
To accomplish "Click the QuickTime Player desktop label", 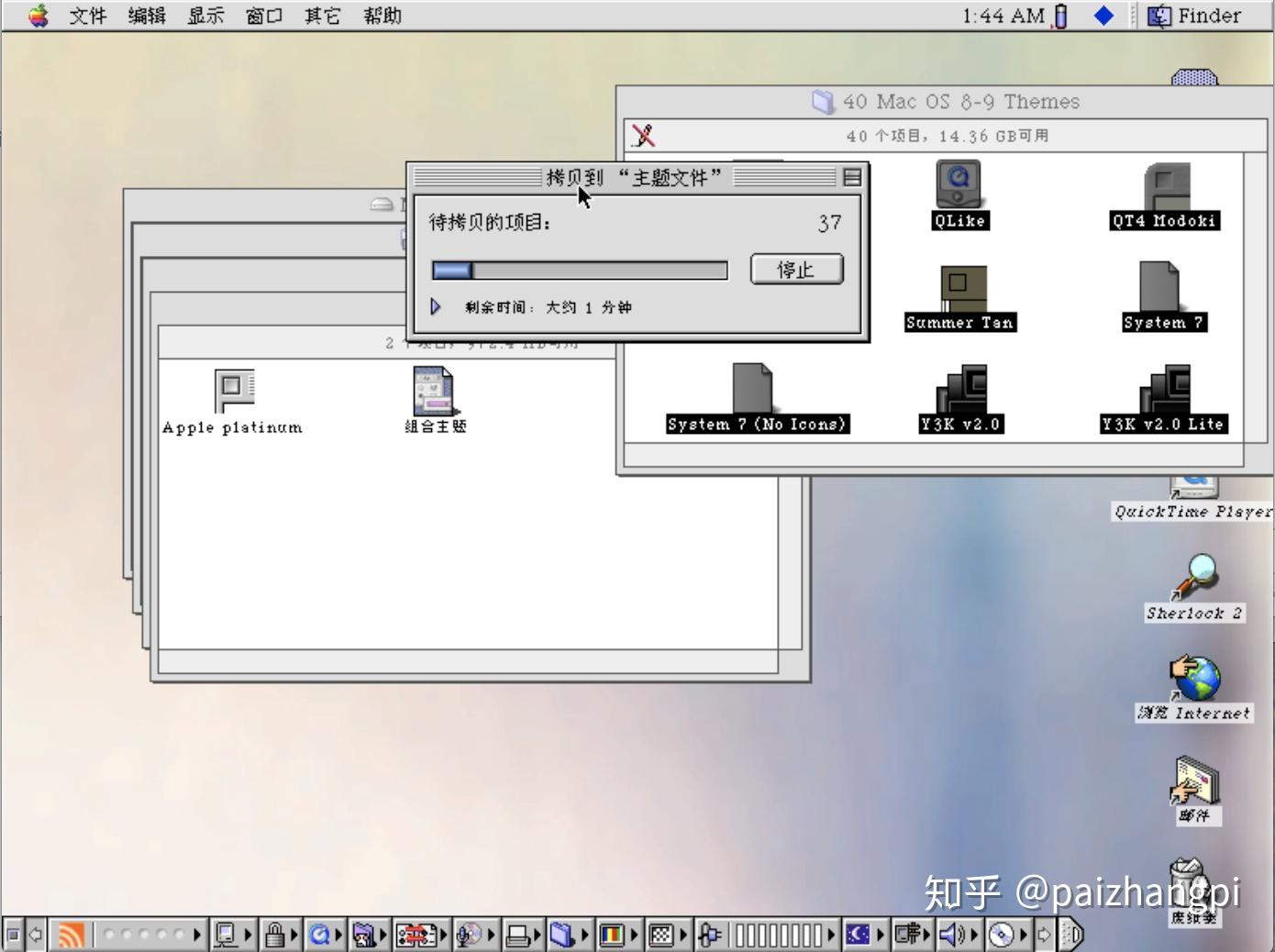I will pyautogui.click(x=1193, y=512).
